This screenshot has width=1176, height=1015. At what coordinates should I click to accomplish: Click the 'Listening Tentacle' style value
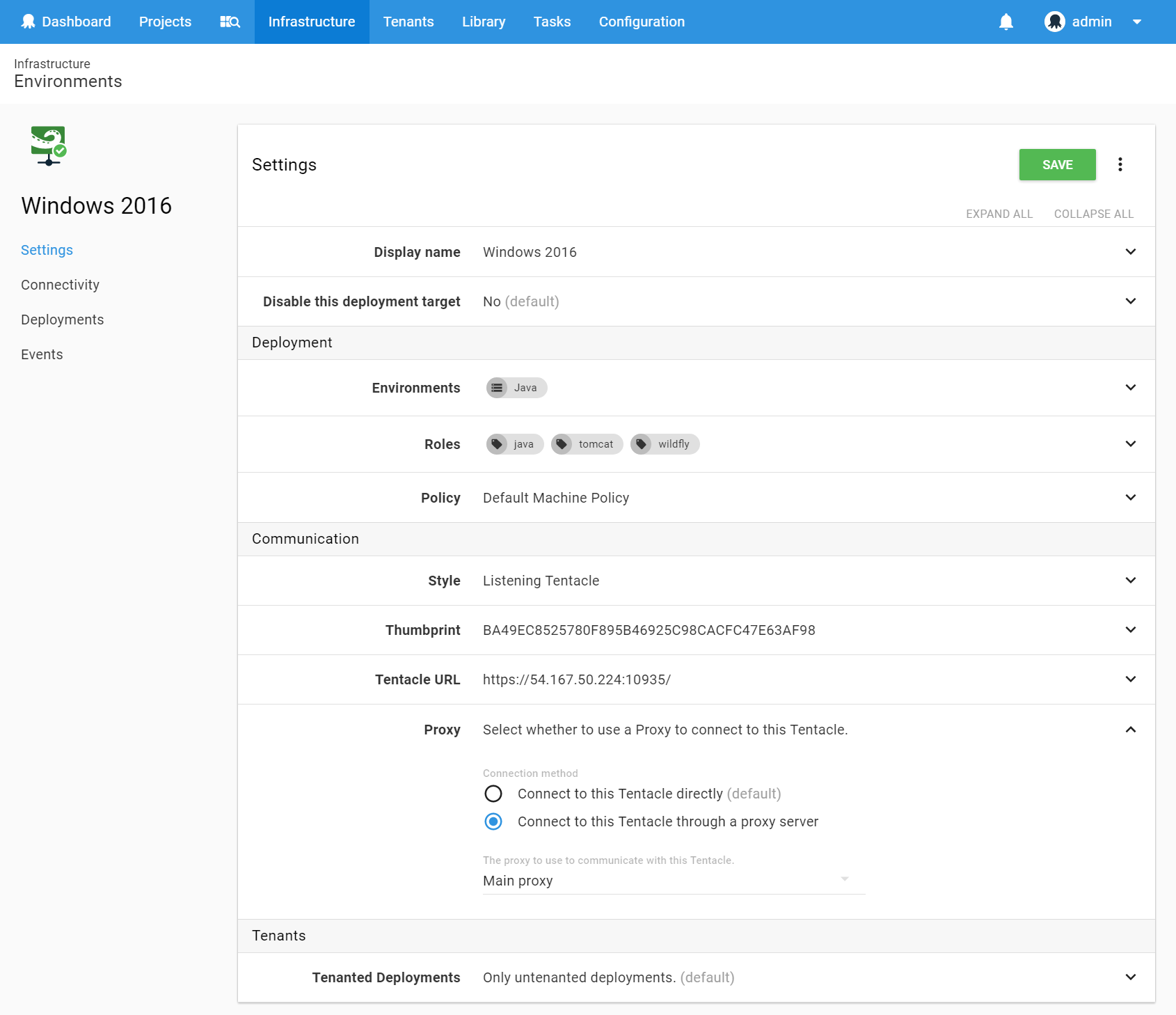click(541, 581)
